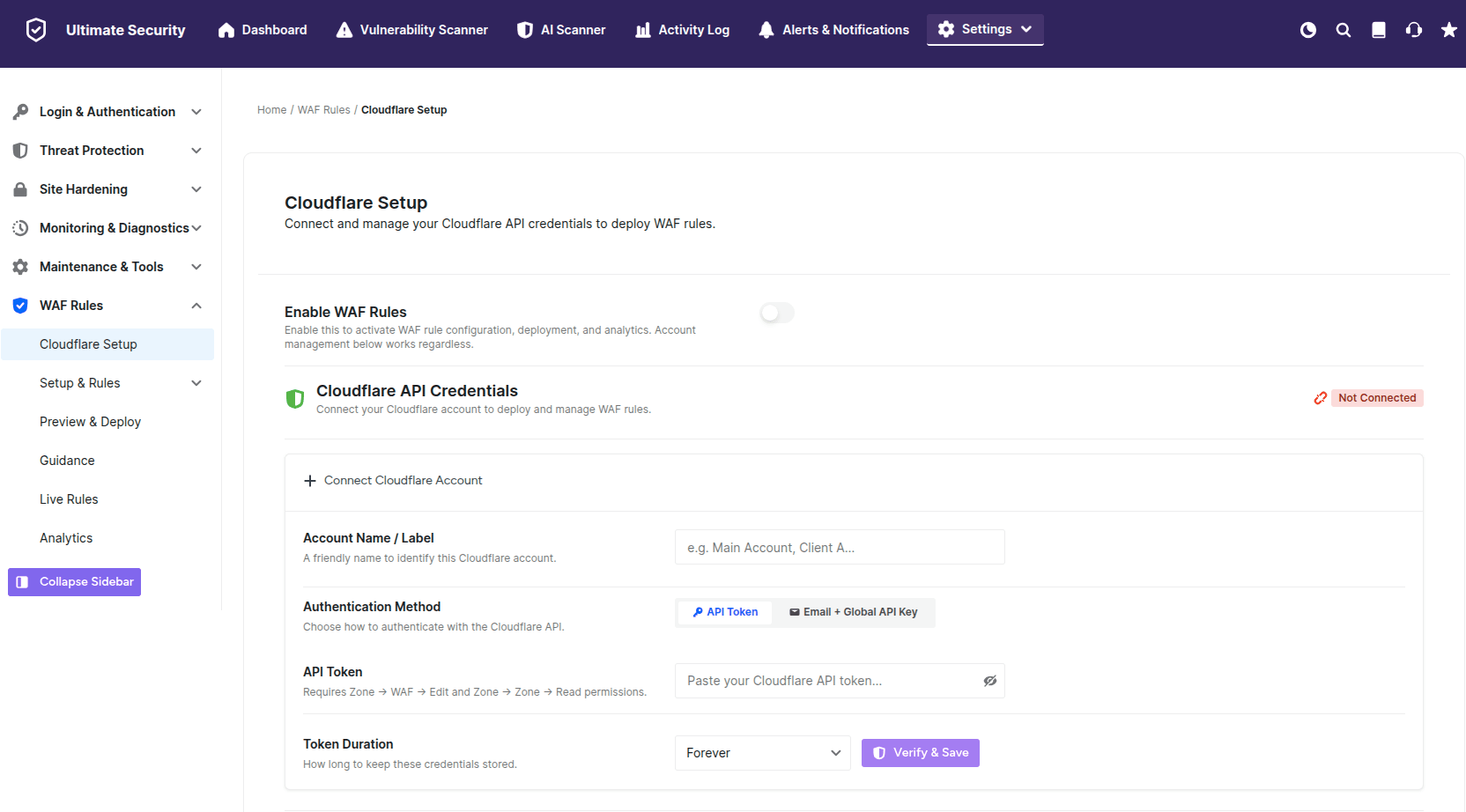
Task: Click the Collapse Sidebar button
Action: coord(74,582)
